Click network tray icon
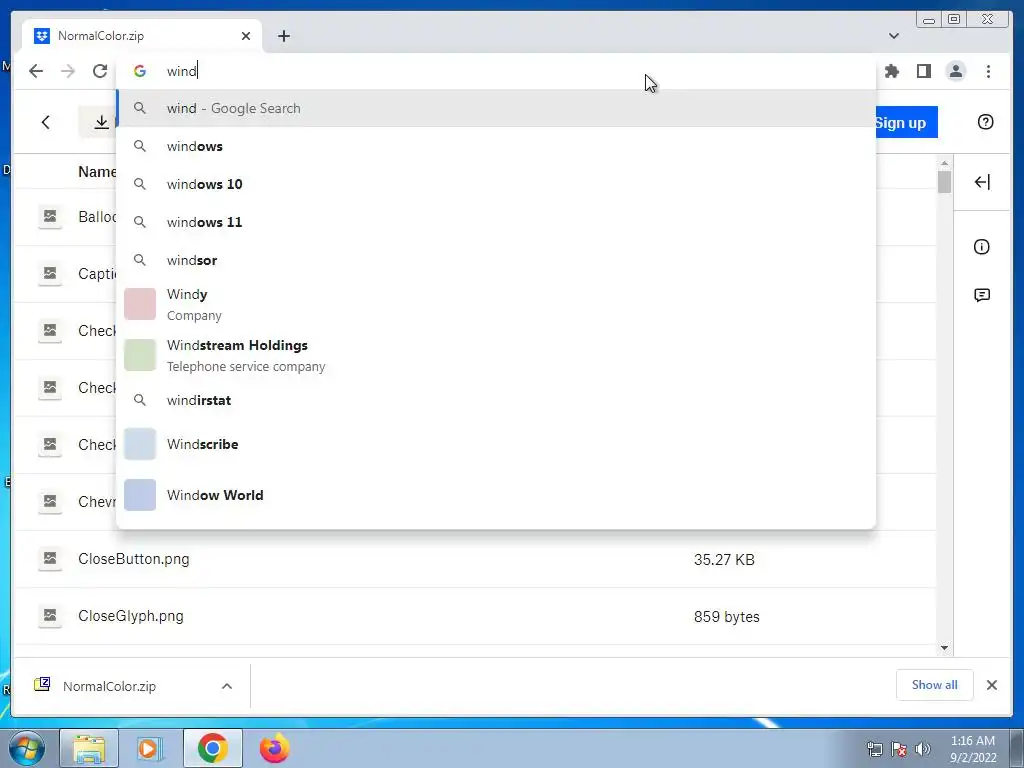This screenshot has height=768, width=1024. tap(874, 749)
